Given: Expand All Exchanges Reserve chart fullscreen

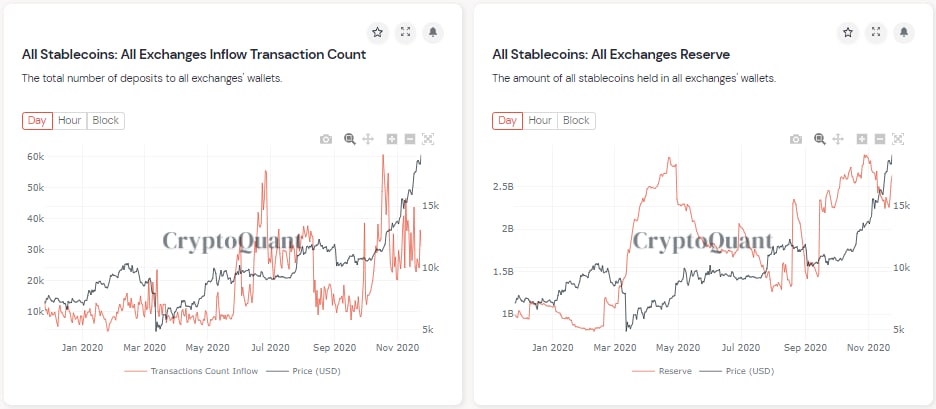Looking at the screenshot, I should click(x=875, y=32).
